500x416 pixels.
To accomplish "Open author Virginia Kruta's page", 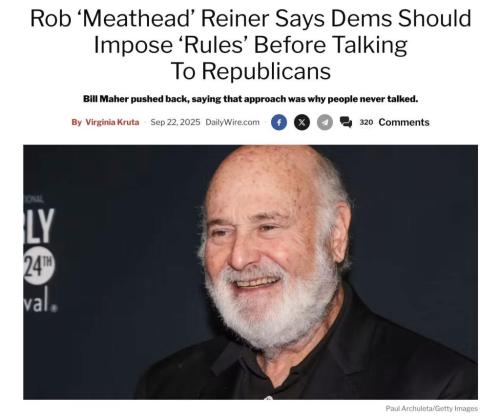I will [x=112, y=122].
